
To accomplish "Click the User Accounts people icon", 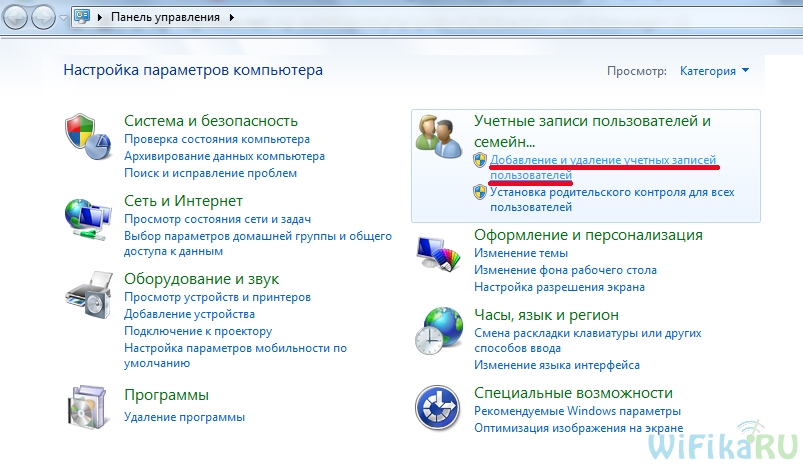I will point(439,135).
